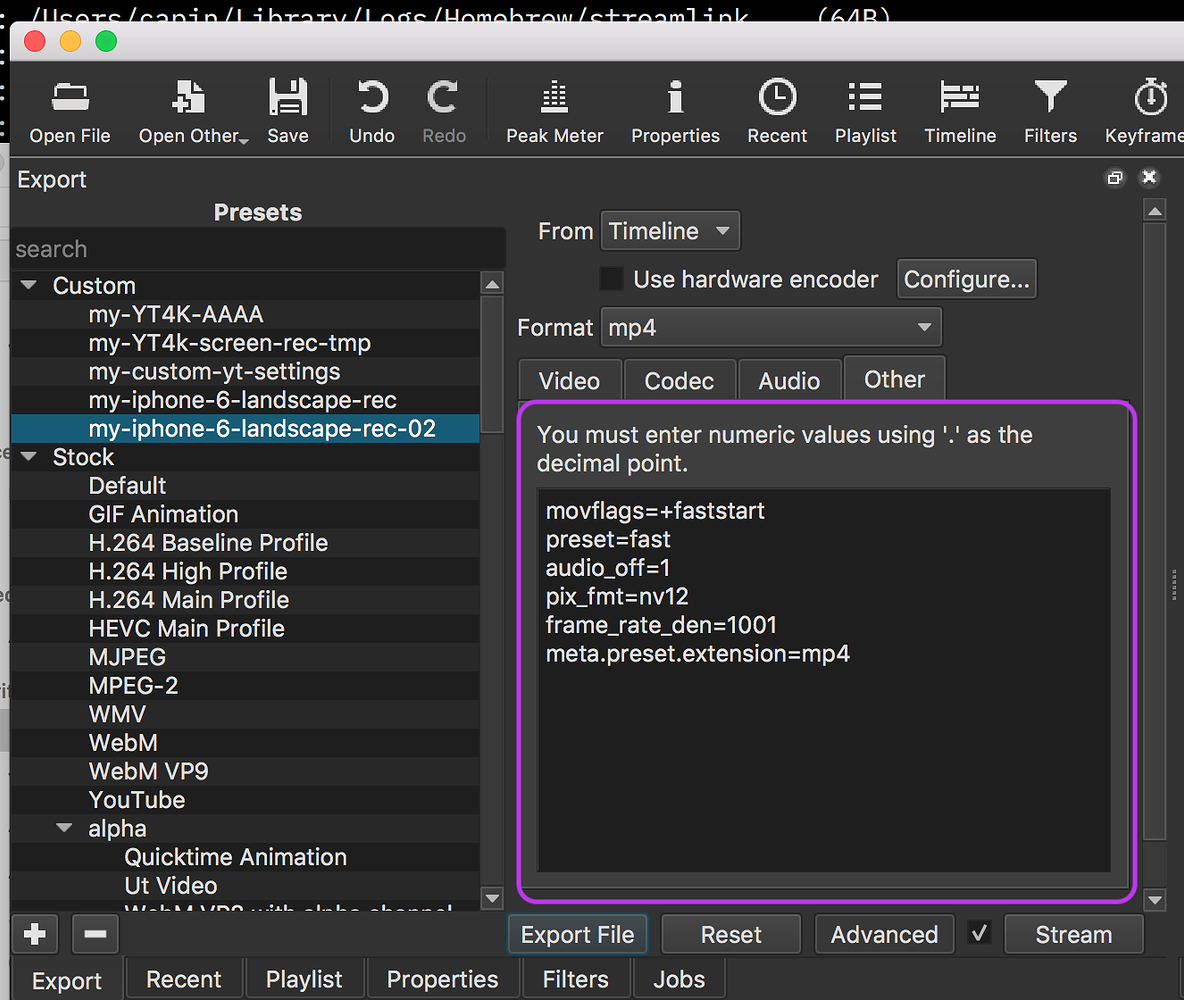Image resolution: width=1184 pixels, height=1000 pixels.
Task: Show the Properties panel icon
Action: coord(675,108)
